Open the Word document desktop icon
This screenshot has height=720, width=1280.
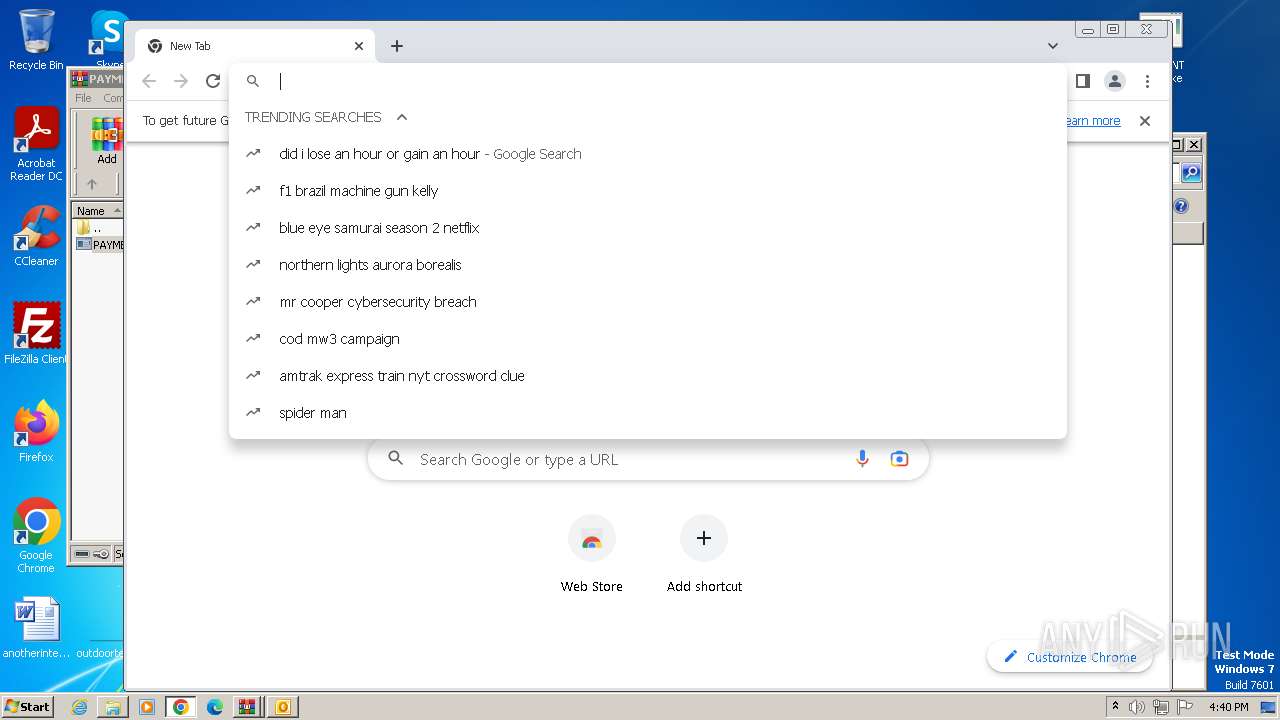click(x=36, y=628)
